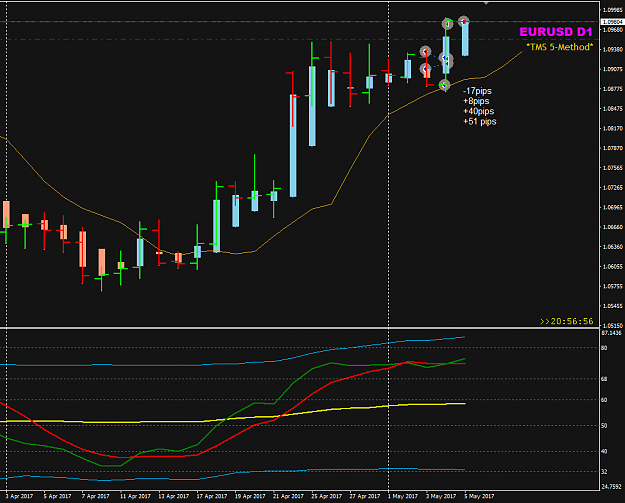The height and width of the screenshot is (503, 625).
Task: Click indicator scale value 87.1436
Action: 611,333
